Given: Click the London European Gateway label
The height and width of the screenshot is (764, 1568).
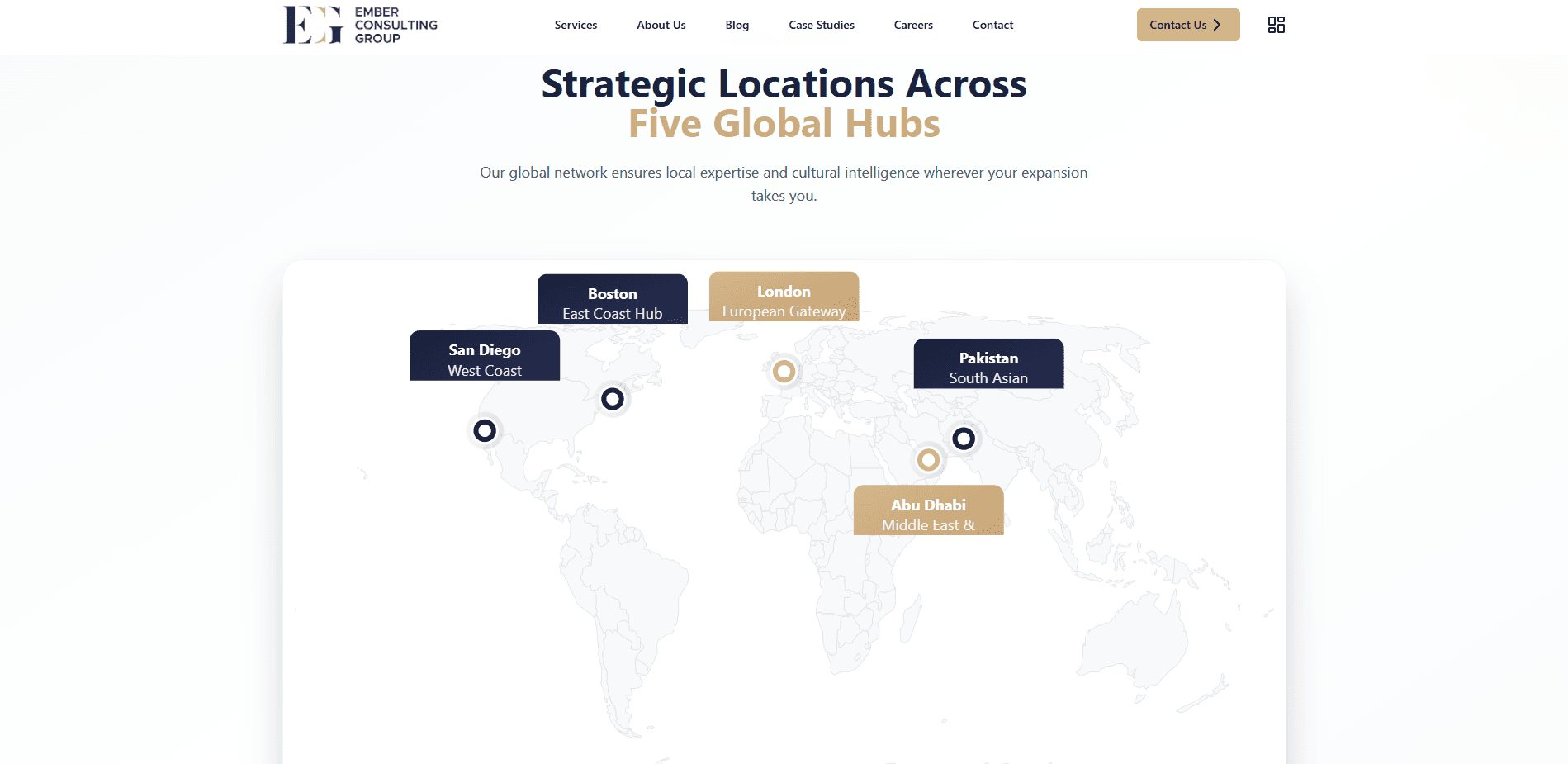Looking at the screenshot, I should [784, 297].
